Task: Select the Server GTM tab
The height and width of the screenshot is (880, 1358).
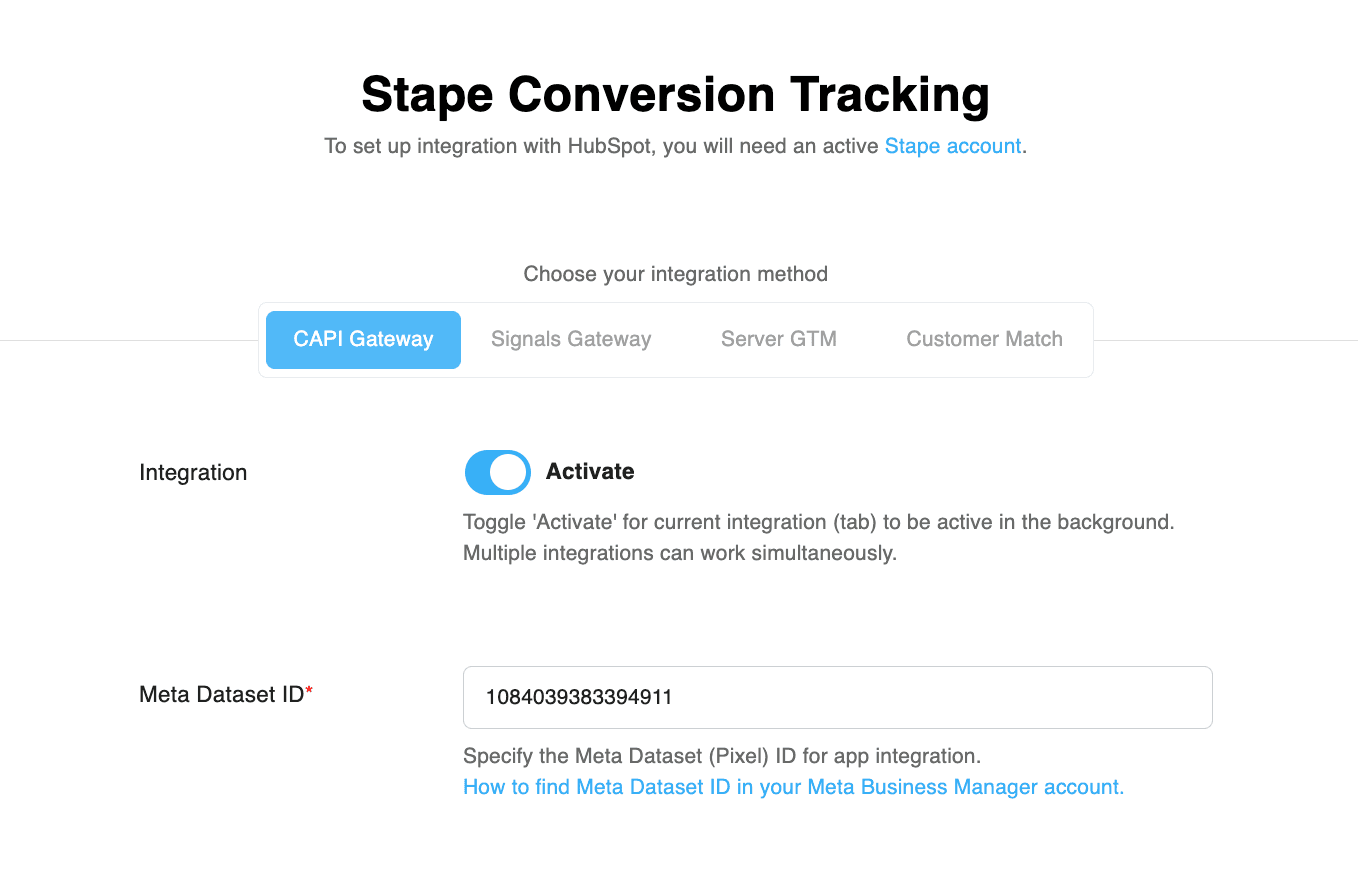Action: pos(778,340)
